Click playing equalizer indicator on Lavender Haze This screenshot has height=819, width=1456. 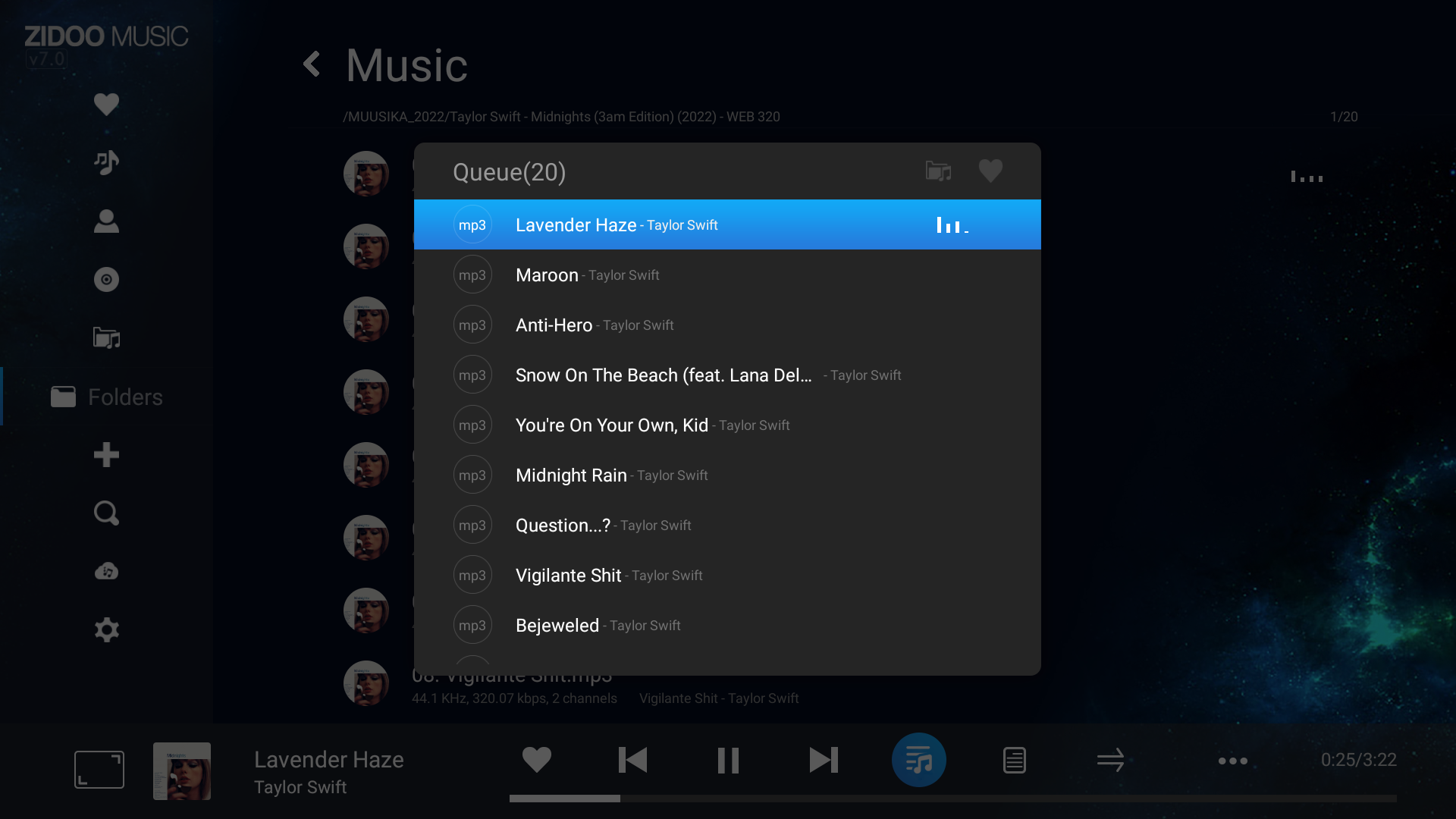[952, 225]
